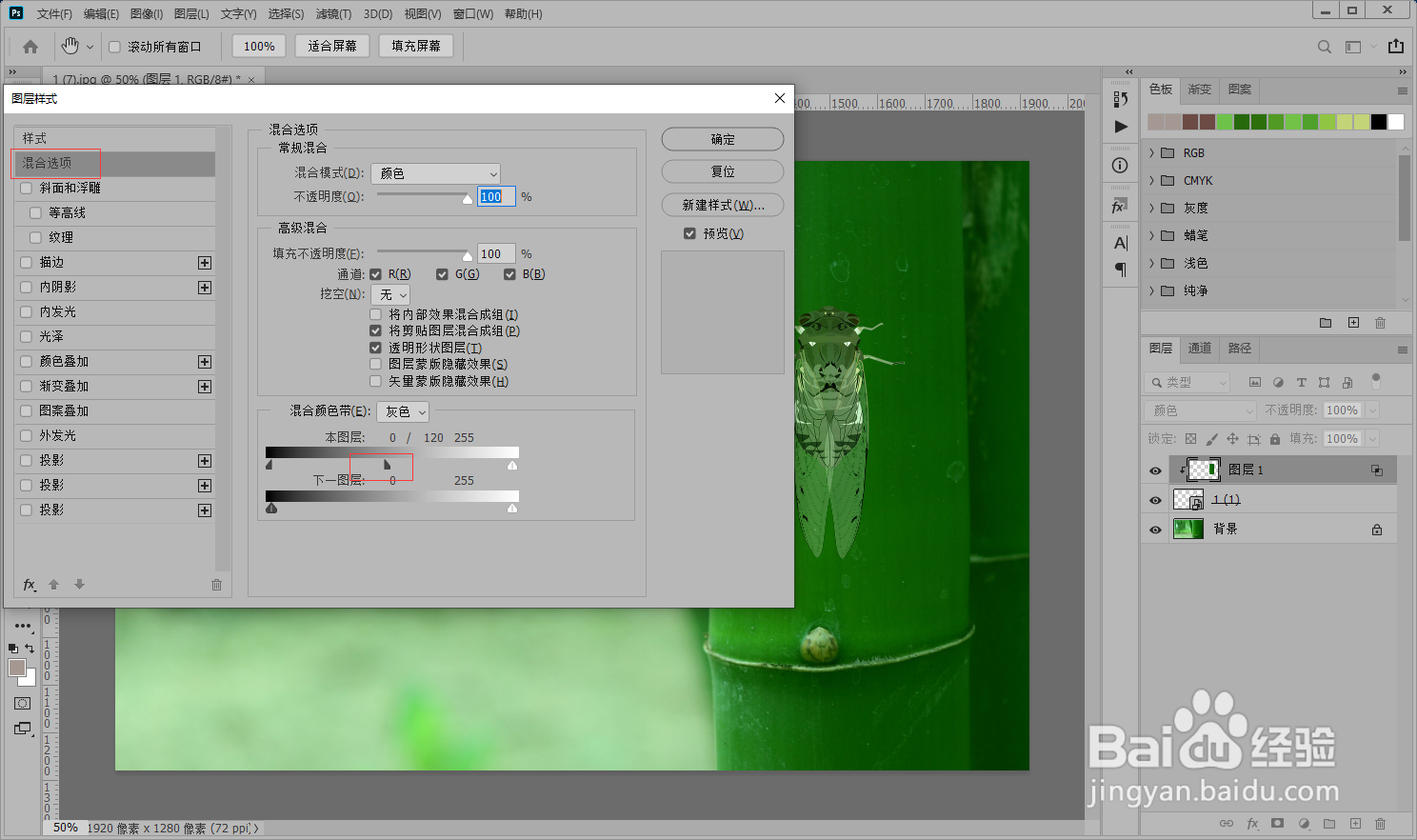This screenshot has height=840, width=1417.
Task: Click the 100% zoom button
Action: click(259, 46)
